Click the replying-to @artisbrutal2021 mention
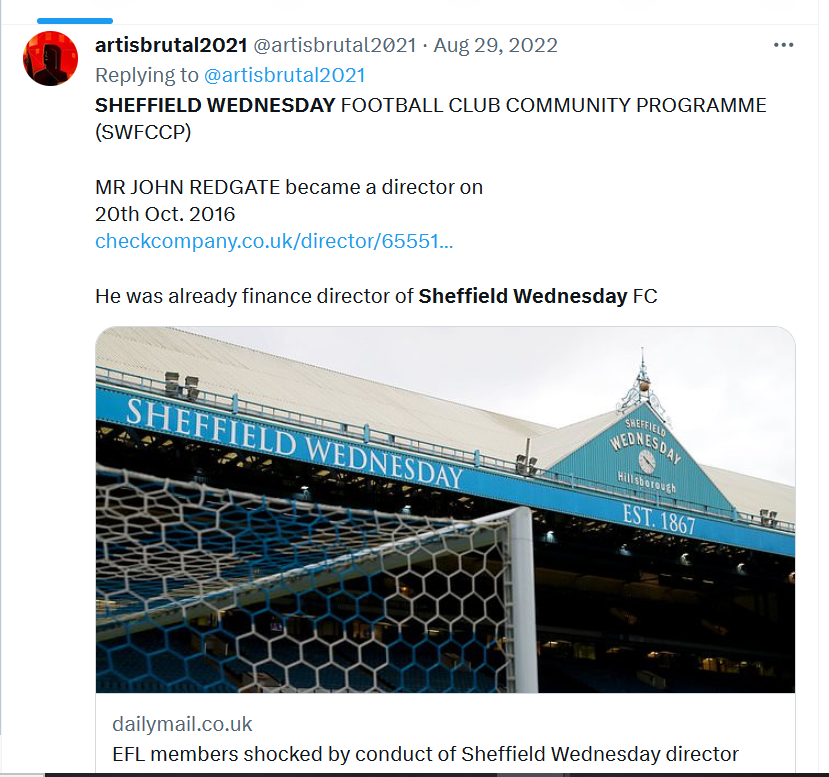 284,75
